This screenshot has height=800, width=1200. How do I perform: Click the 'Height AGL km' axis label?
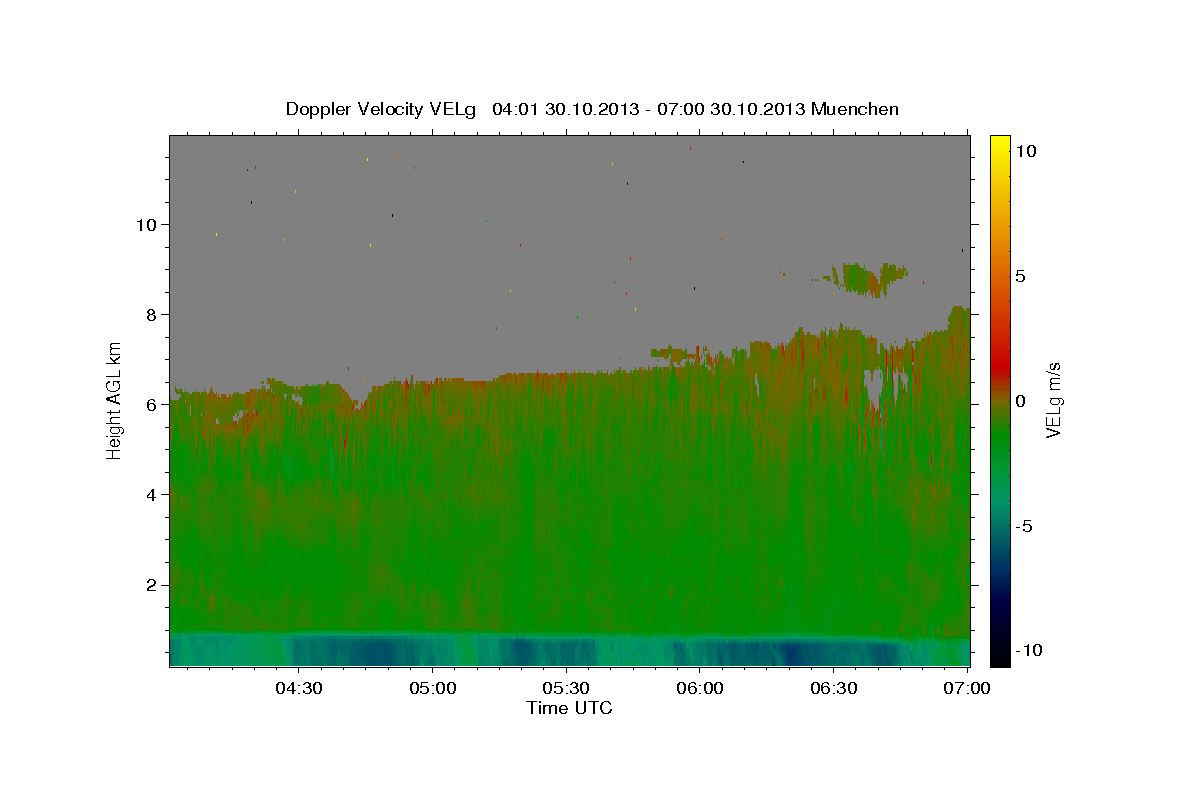click(x=115, y=400)
